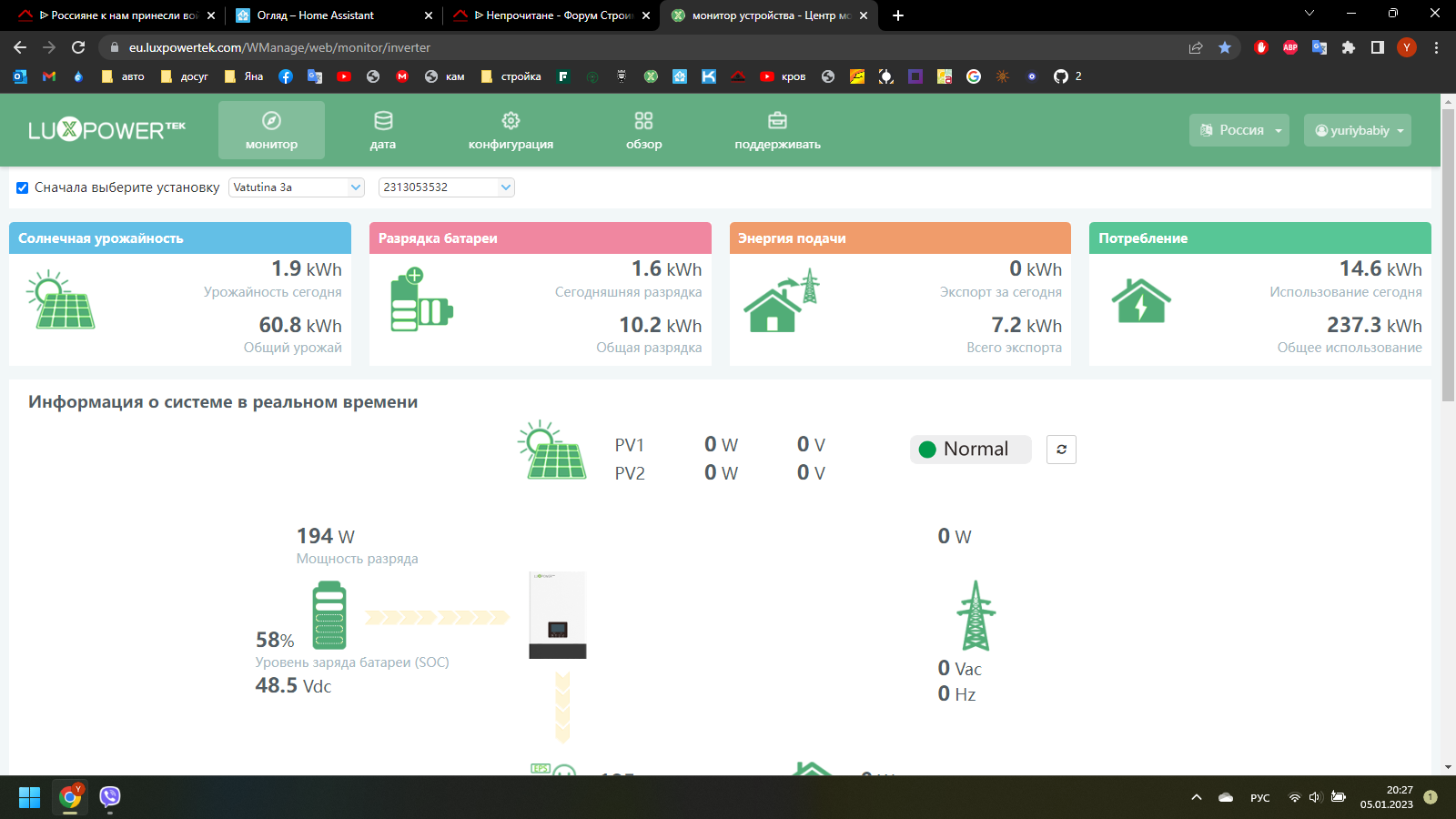Image resolution: width=1456 pixels, height=819 pixels.
Task: Open the Gmail bookmark icon
Action: pyautogui.click(x=49, y=76)
